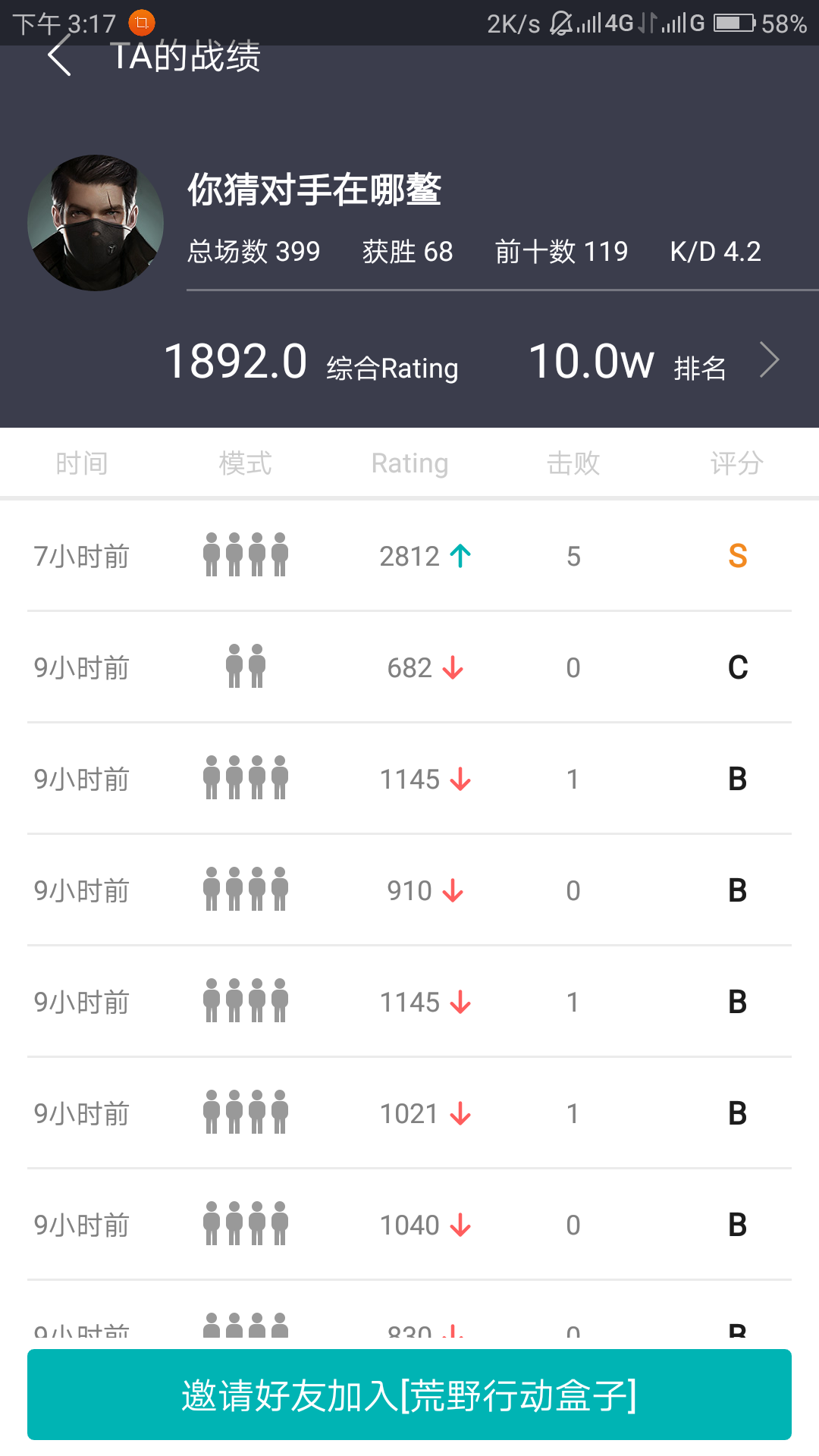Viewport: 819px width, 1456px height.
Task: Tap the red down arrow beside 1021
Action: coord(460,1113)
